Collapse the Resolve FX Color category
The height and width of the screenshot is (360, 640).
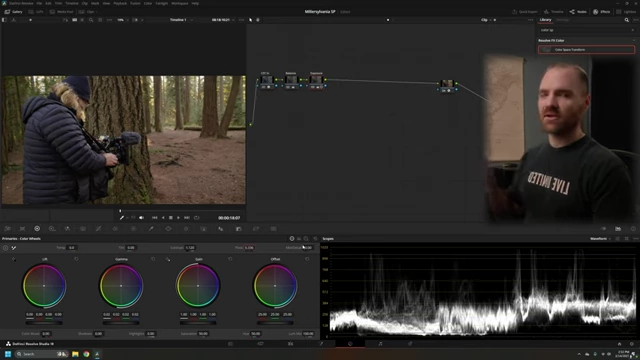[634, 40]
